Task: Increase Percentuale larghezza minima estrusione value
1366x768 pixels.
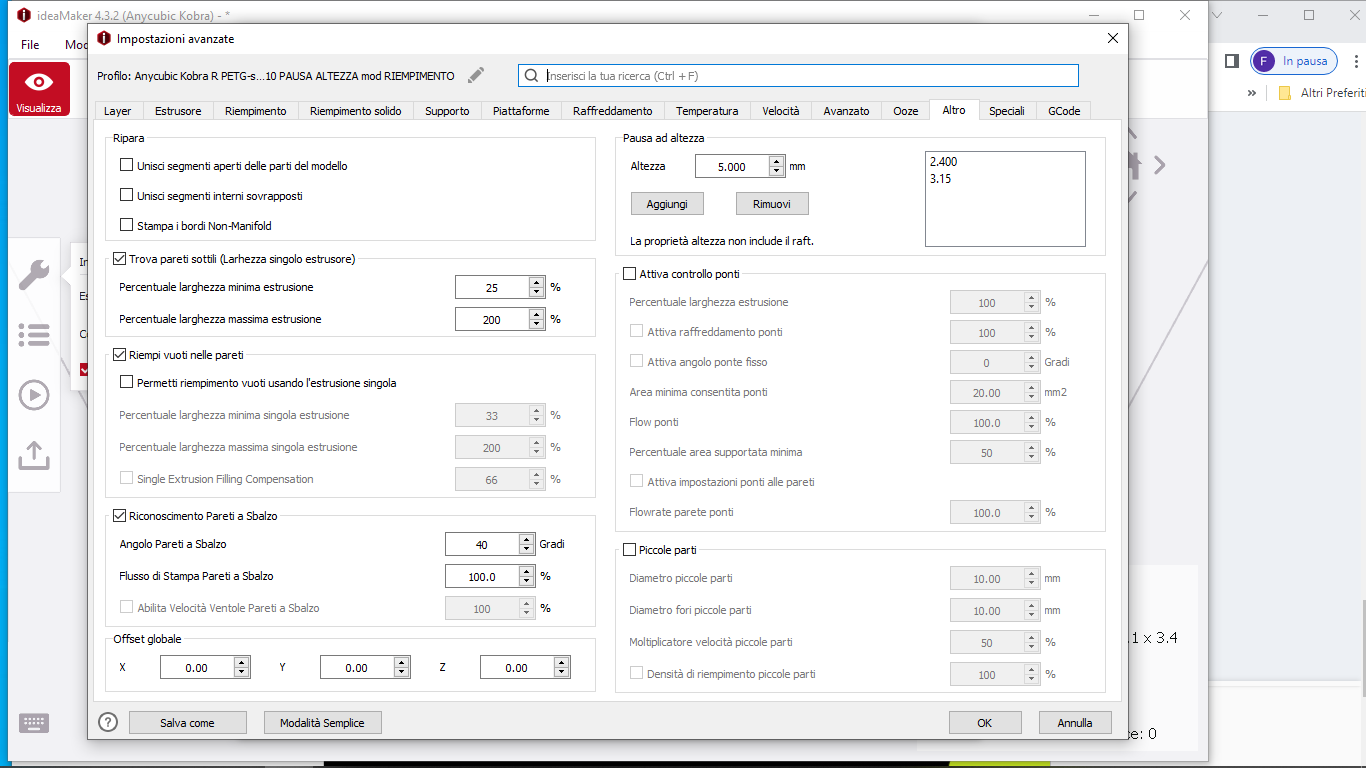Action: [537, 283]
